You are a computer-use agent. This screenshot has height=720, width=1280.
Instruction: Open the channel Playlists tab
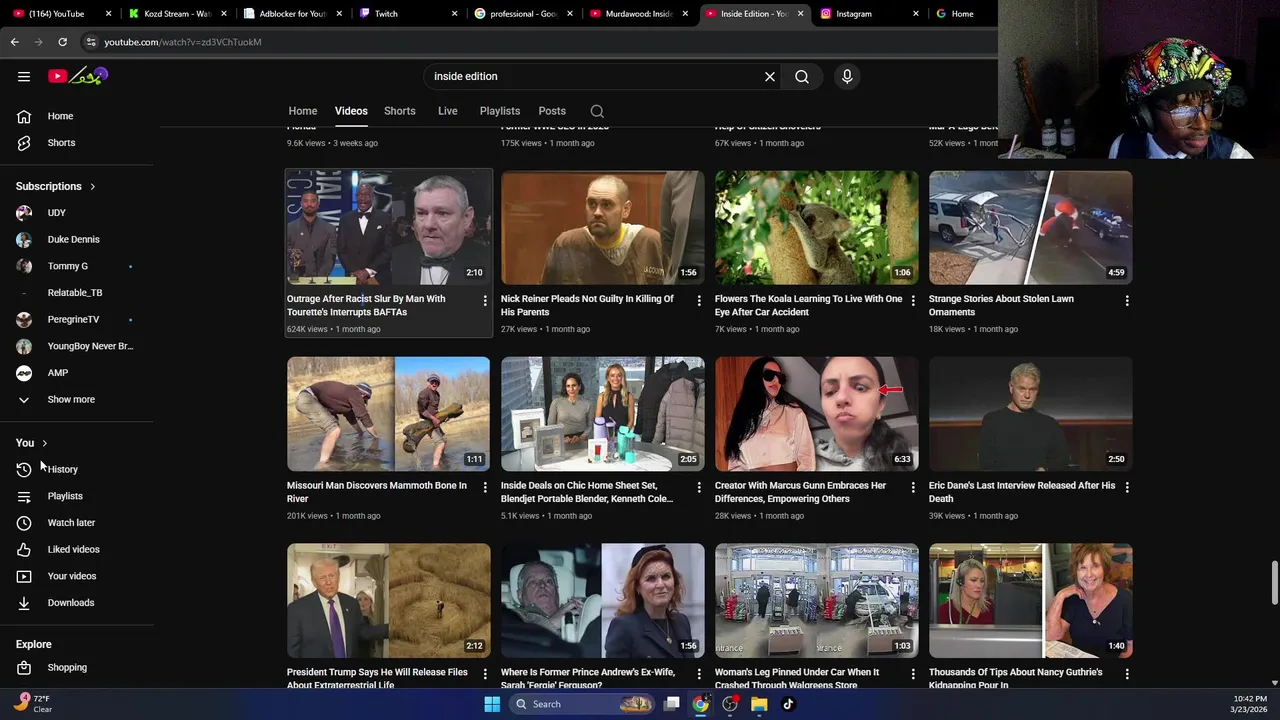pos(500,111)
